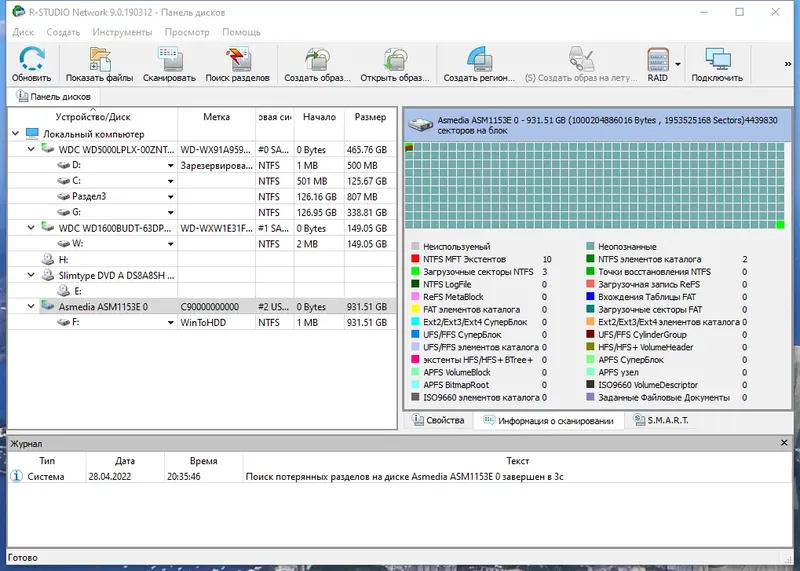The height and width of the screenshot is (571, 800).
Task: Click the Локальный компьютер monitor icon
Action: pos(32,134)
